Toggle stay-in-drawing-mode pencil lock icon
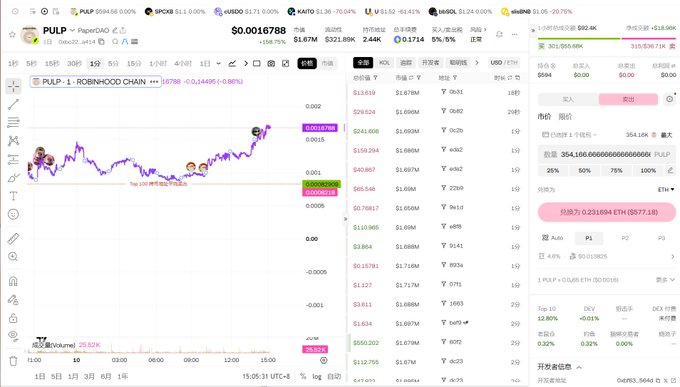 (13, 300)
